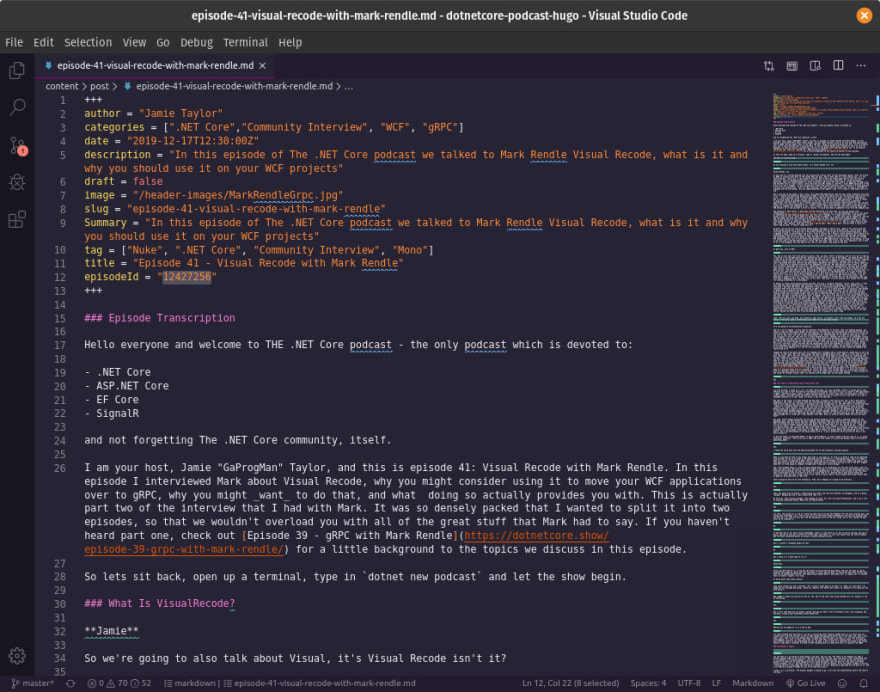Click the editor minimap overview

click(x=821, y=383)
